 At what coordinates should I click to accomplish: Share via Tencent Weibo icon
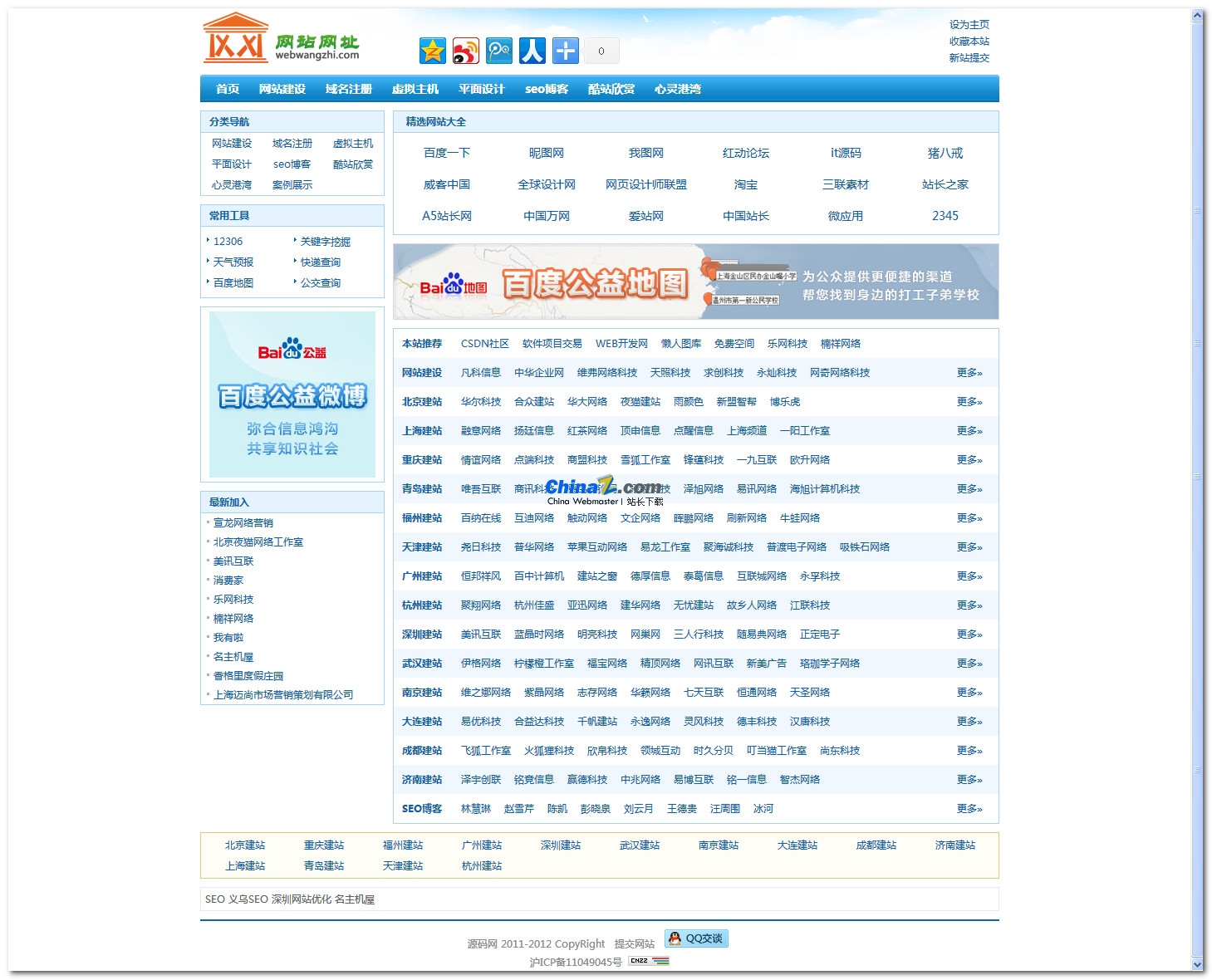coord(499,51)
